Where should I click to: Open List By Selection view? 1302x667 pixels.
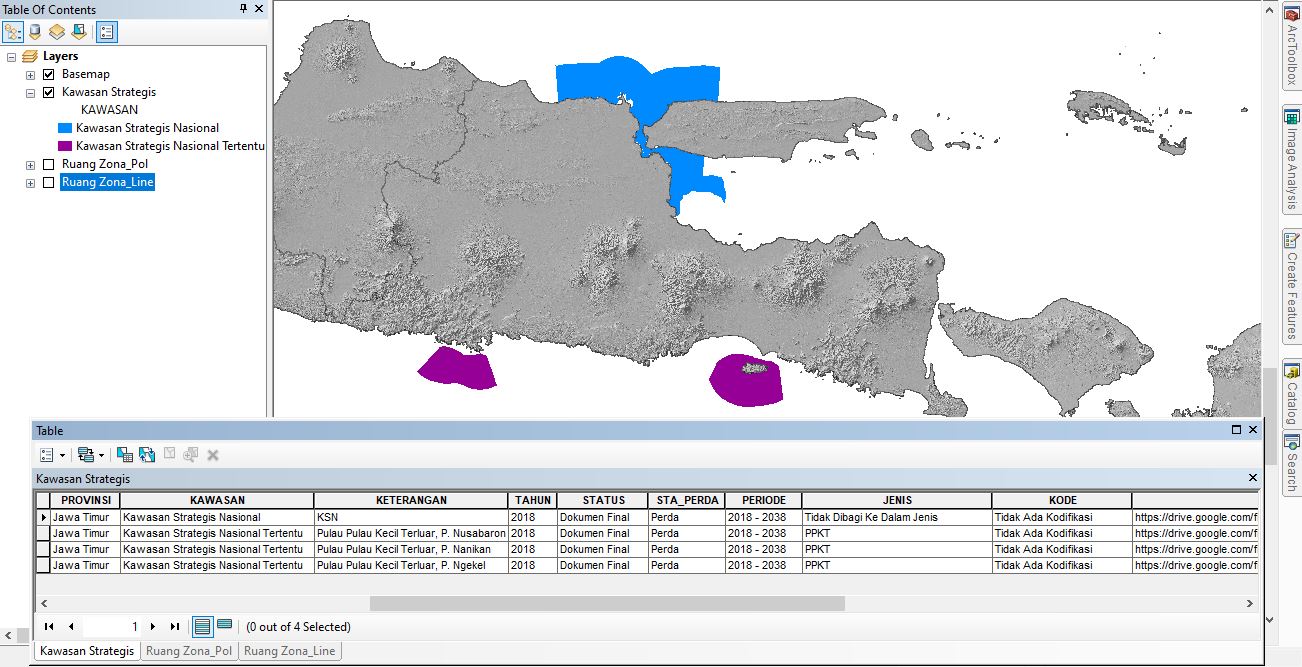pos(81,31)
